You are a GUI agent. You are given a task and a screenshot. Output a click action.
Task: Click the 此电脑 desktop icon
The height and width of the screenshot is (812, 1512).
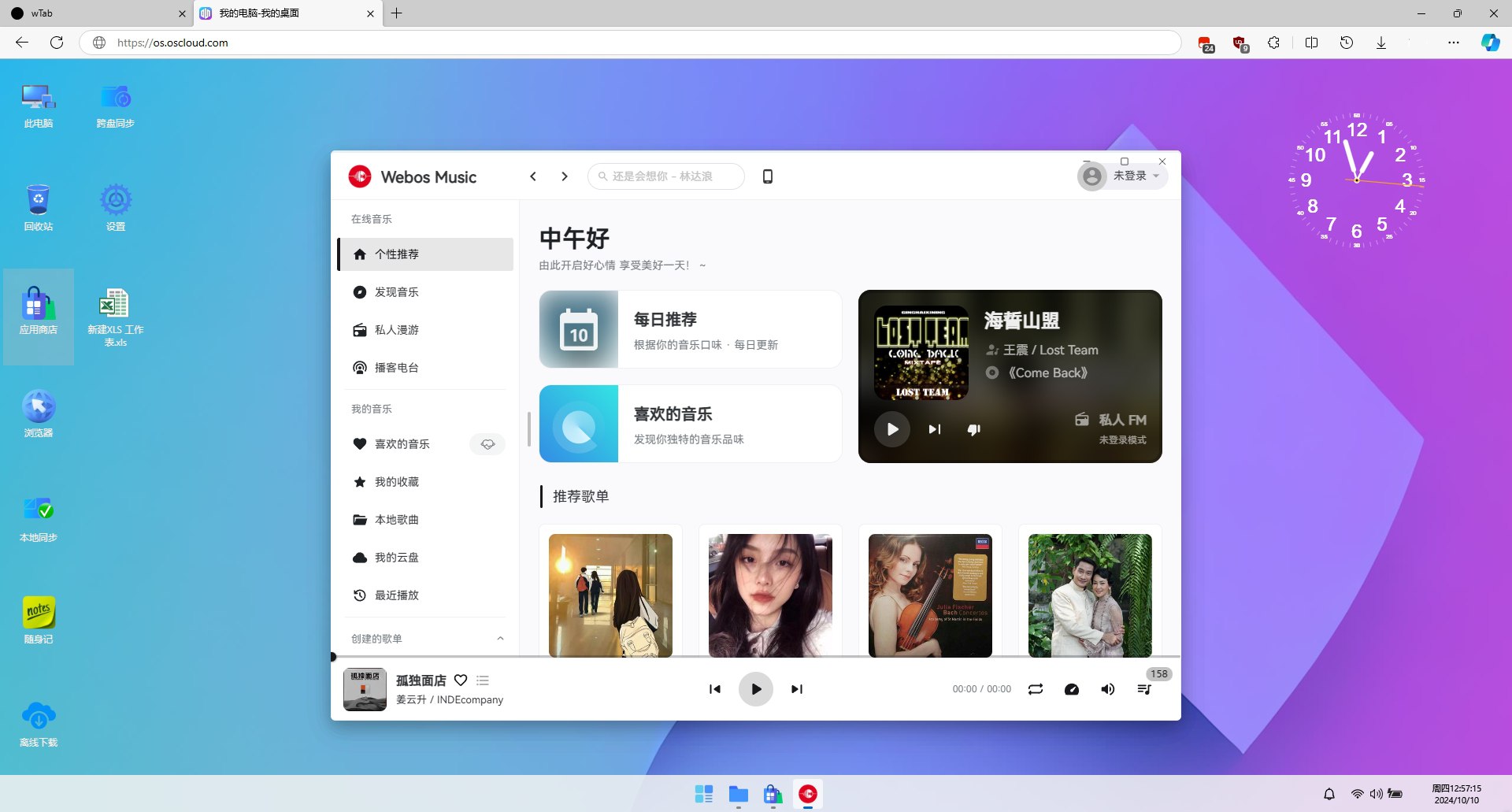point(39,106)
